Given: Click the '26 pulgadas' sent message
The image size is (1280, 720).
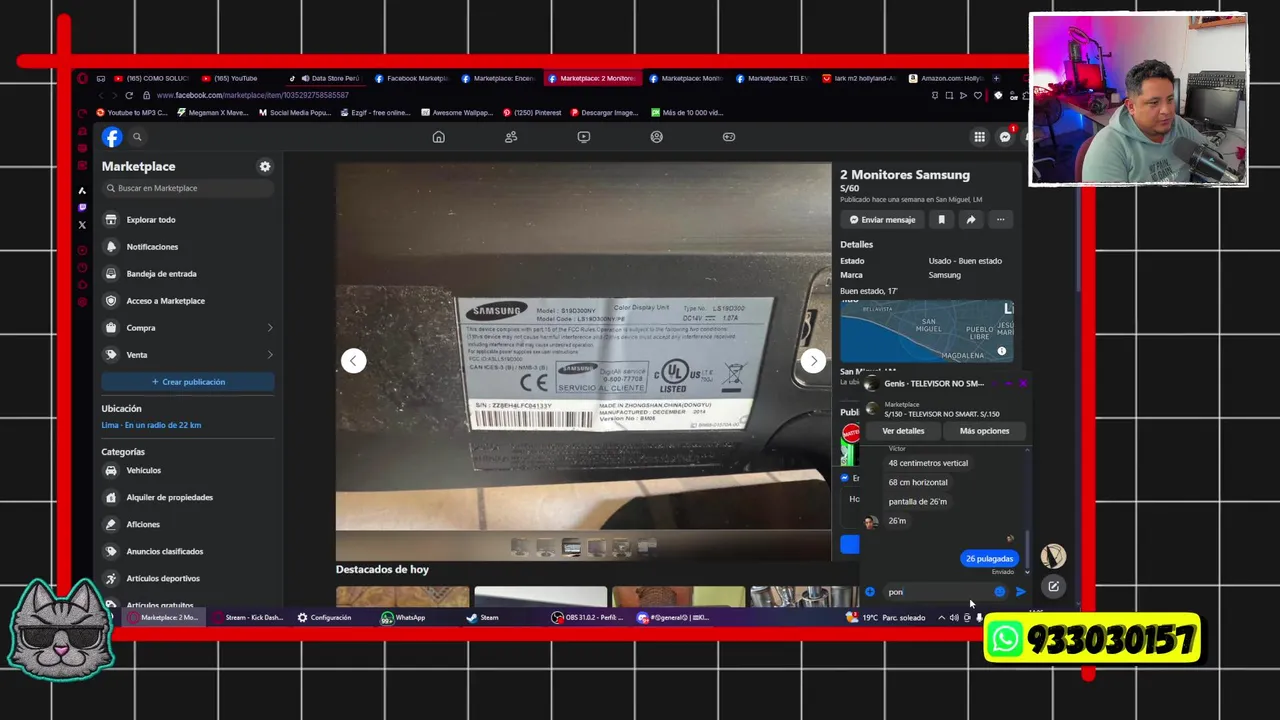Looking at the screenshot, I should tap(989, 559).
